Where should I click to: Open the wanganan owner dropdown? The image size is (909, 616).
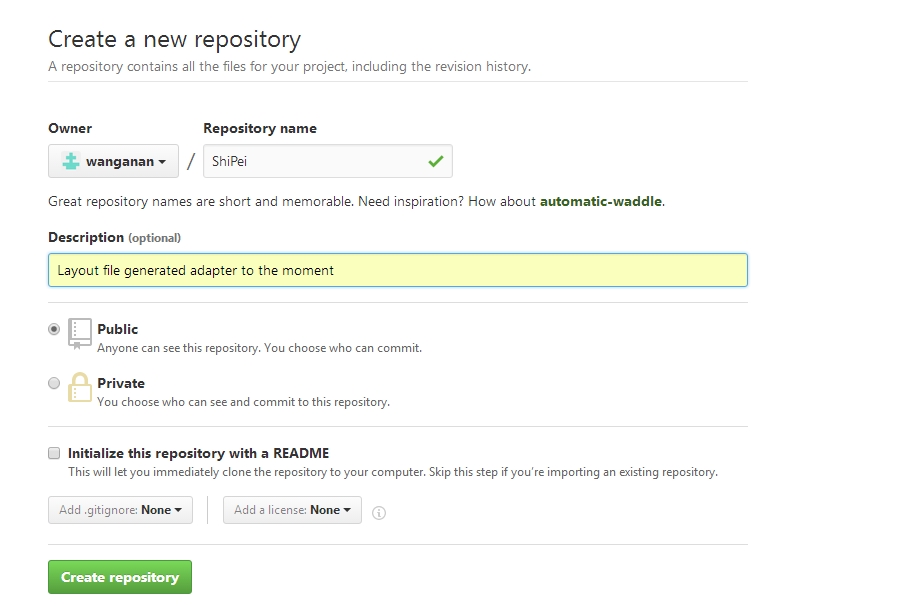click(113, 161)
